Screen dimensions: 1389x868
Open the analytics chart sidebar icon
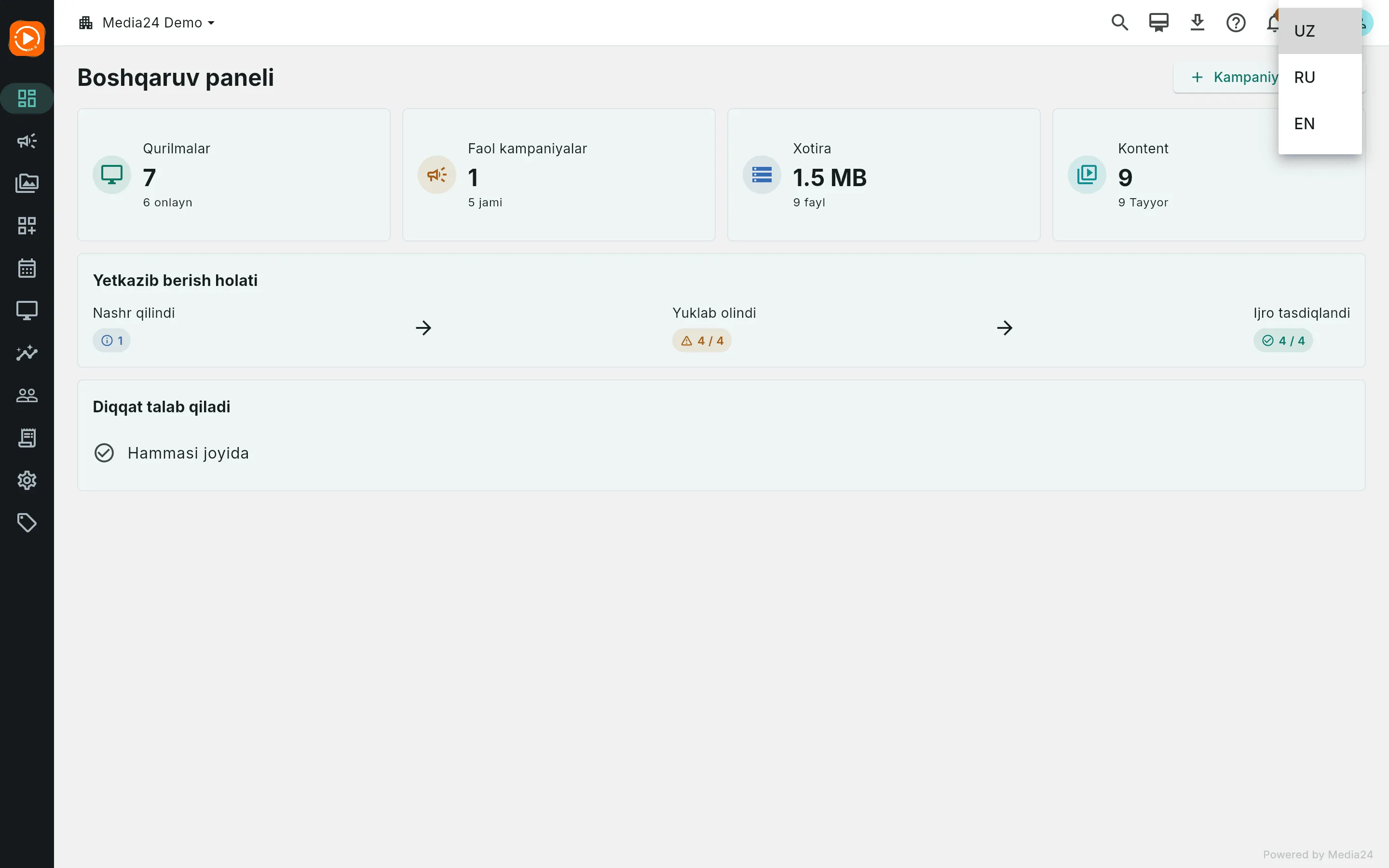27,353
